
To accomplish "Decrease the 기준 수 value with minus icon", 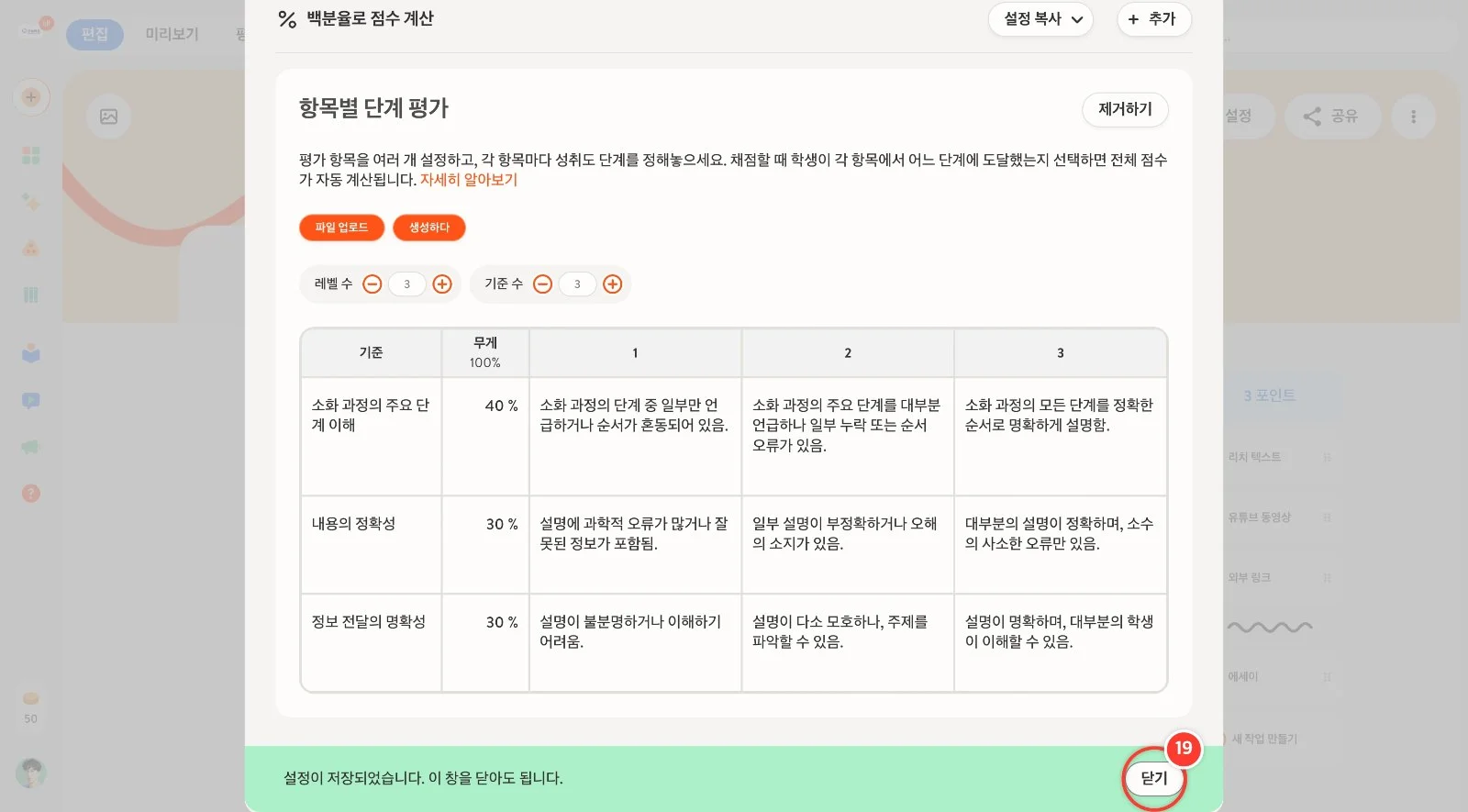I will (542, 284).
